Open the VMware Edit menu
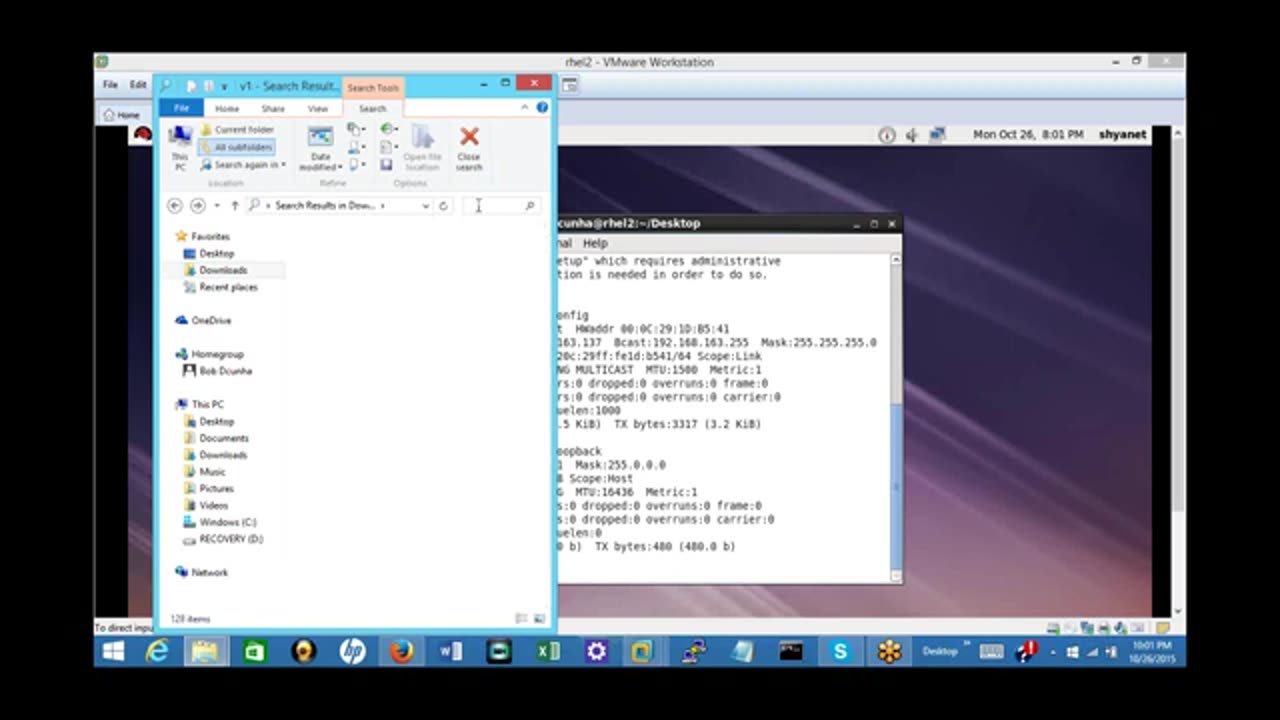Image resolution: width=1280 pixels, height=720 pixels. pos(138,85)
